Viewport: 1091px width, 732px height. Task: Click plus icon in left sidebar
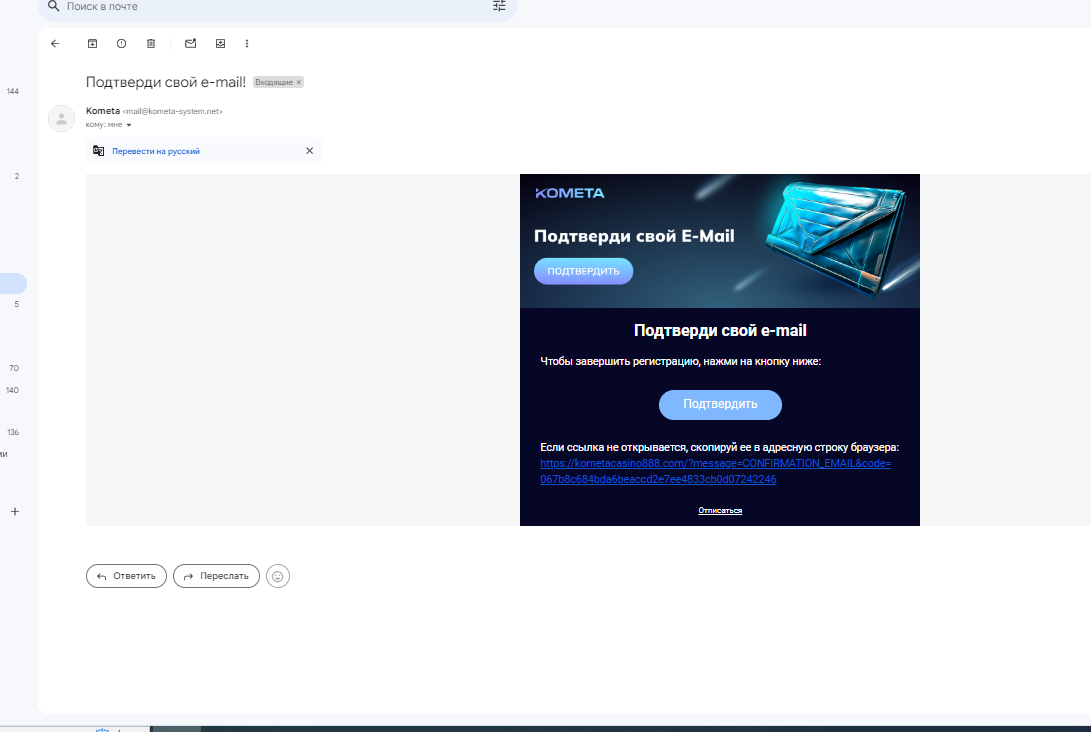(15, 511)
